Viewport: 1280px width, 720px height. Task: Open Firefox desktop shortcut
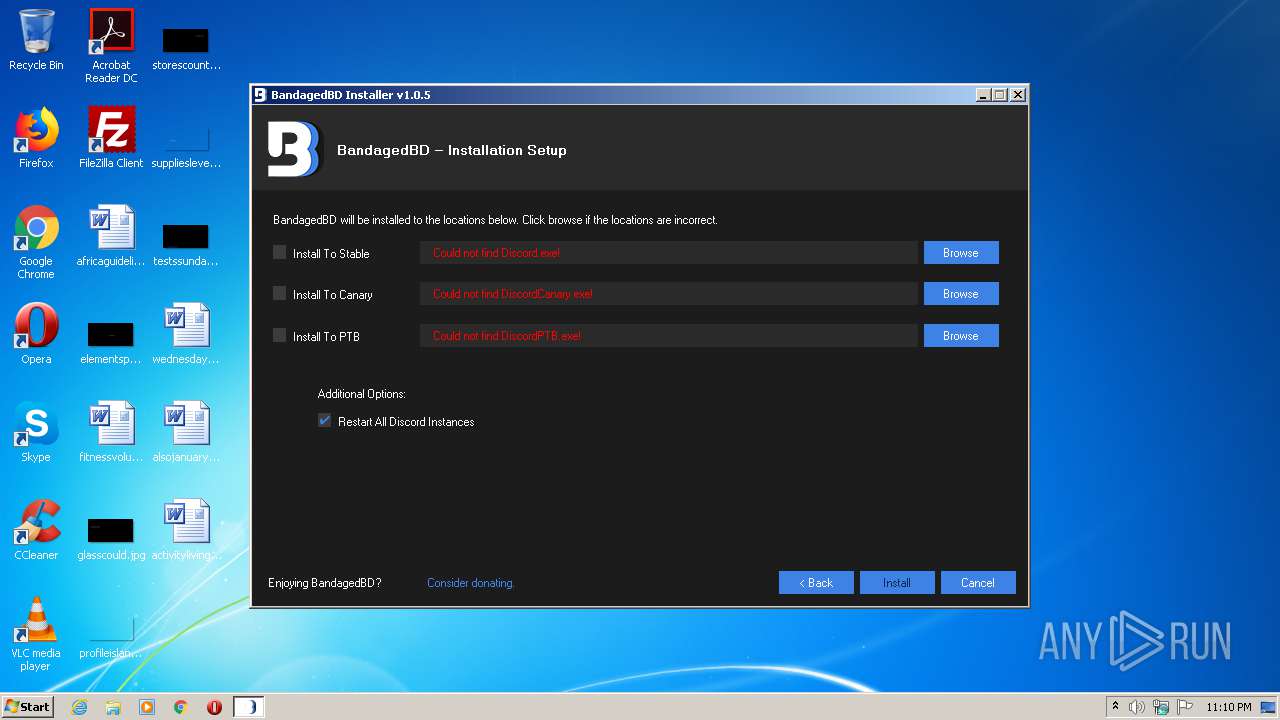(36, 138)
